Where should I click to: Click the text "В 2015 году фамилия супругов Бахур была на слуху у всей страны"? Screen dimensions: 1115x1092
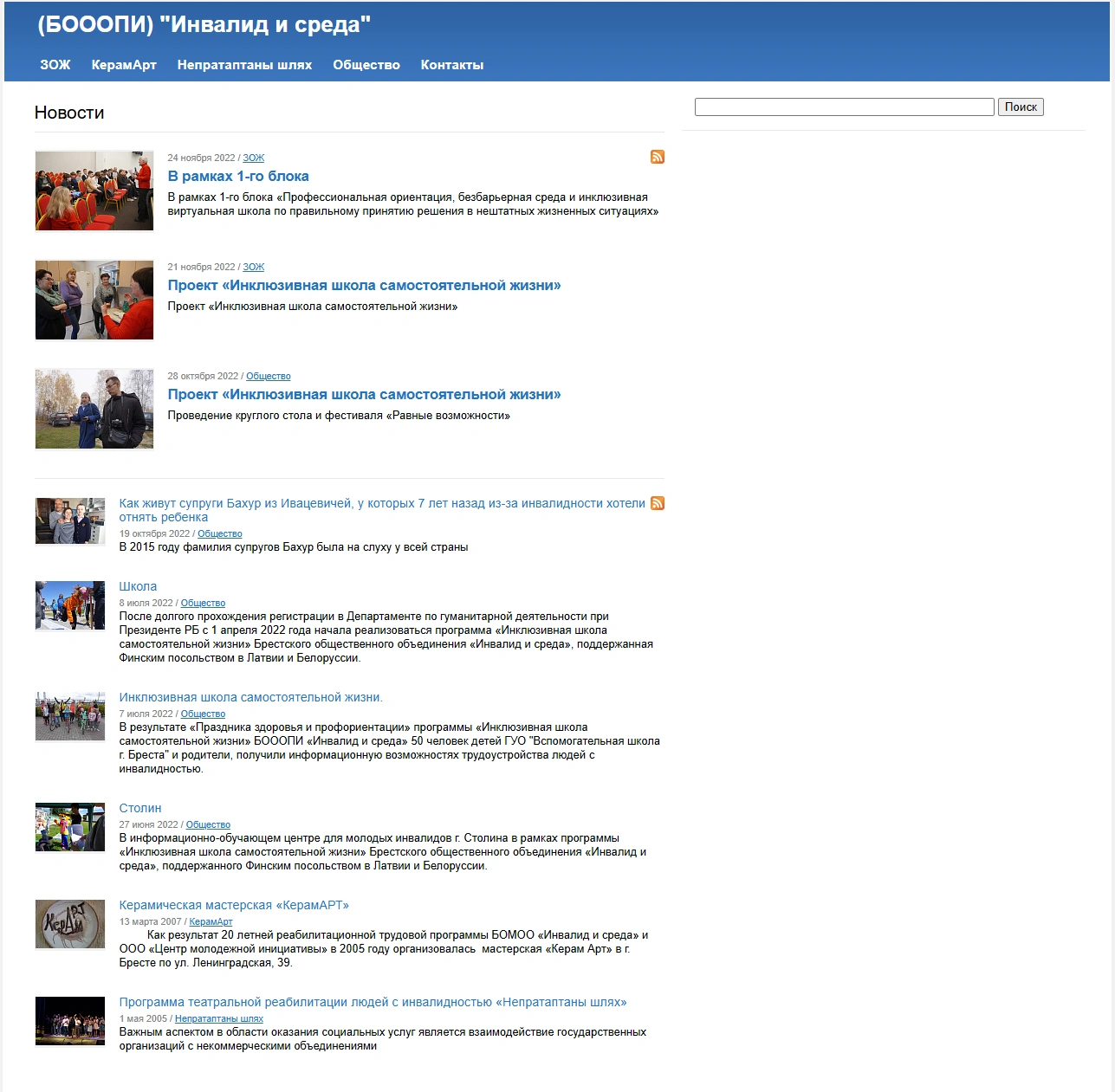[x=294, y=547]
